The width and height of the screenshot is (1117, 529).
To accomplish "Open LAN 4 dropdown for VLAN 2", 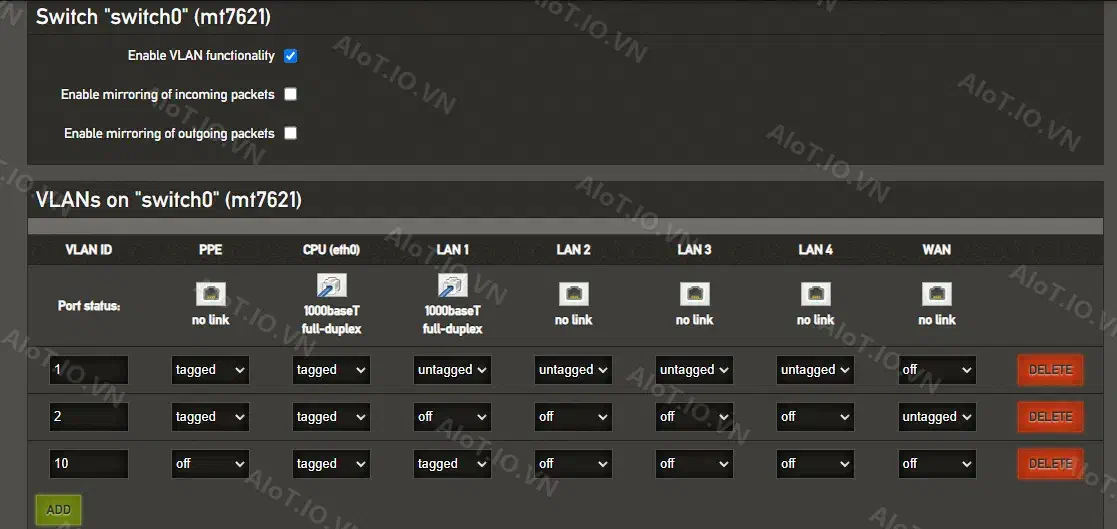I will pos(816,417).
